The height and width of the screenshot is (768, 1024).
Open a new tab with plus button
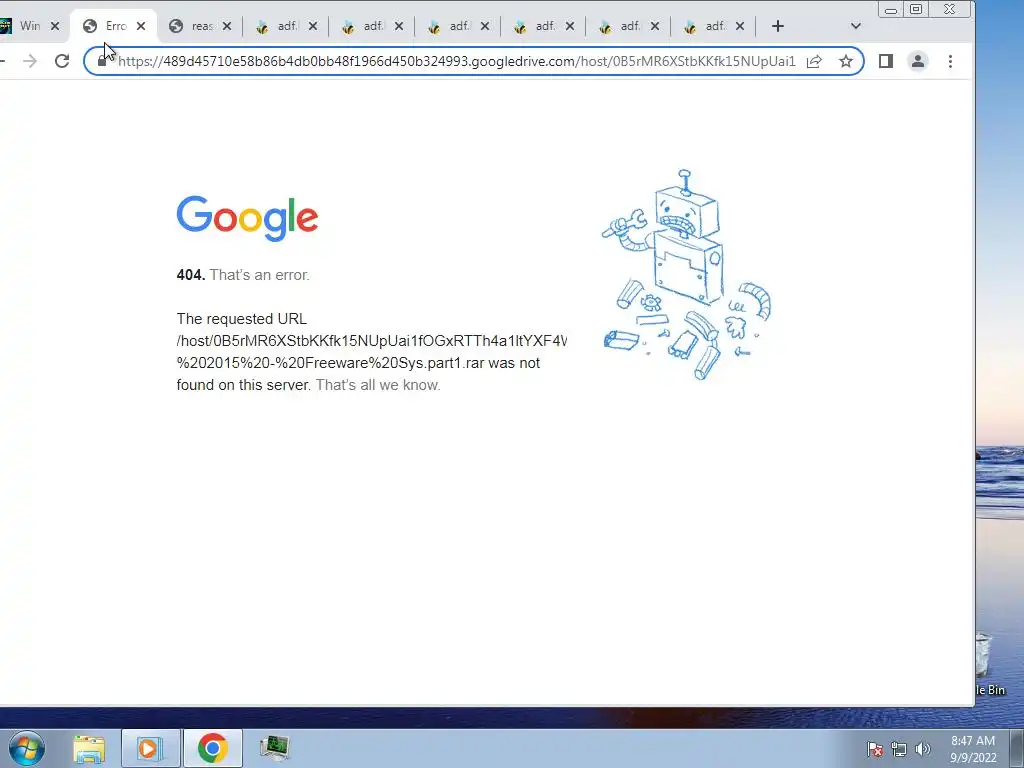click(777, 26)
